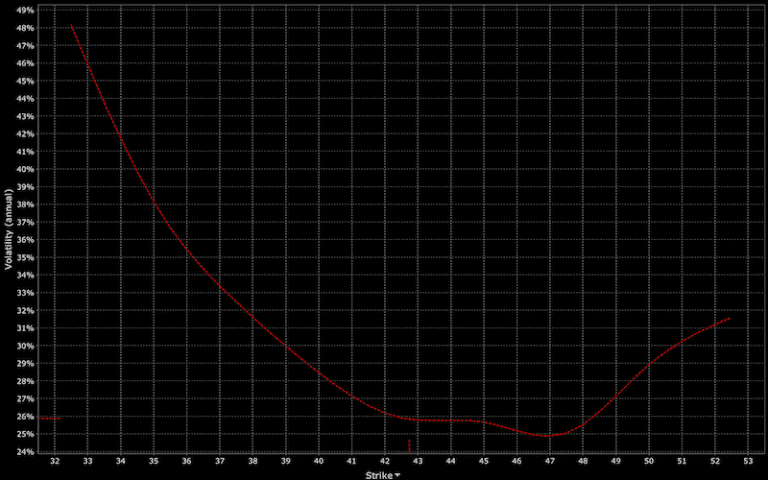
Task: Select the red vertical price marker near 43
Action: click(409, 446)
